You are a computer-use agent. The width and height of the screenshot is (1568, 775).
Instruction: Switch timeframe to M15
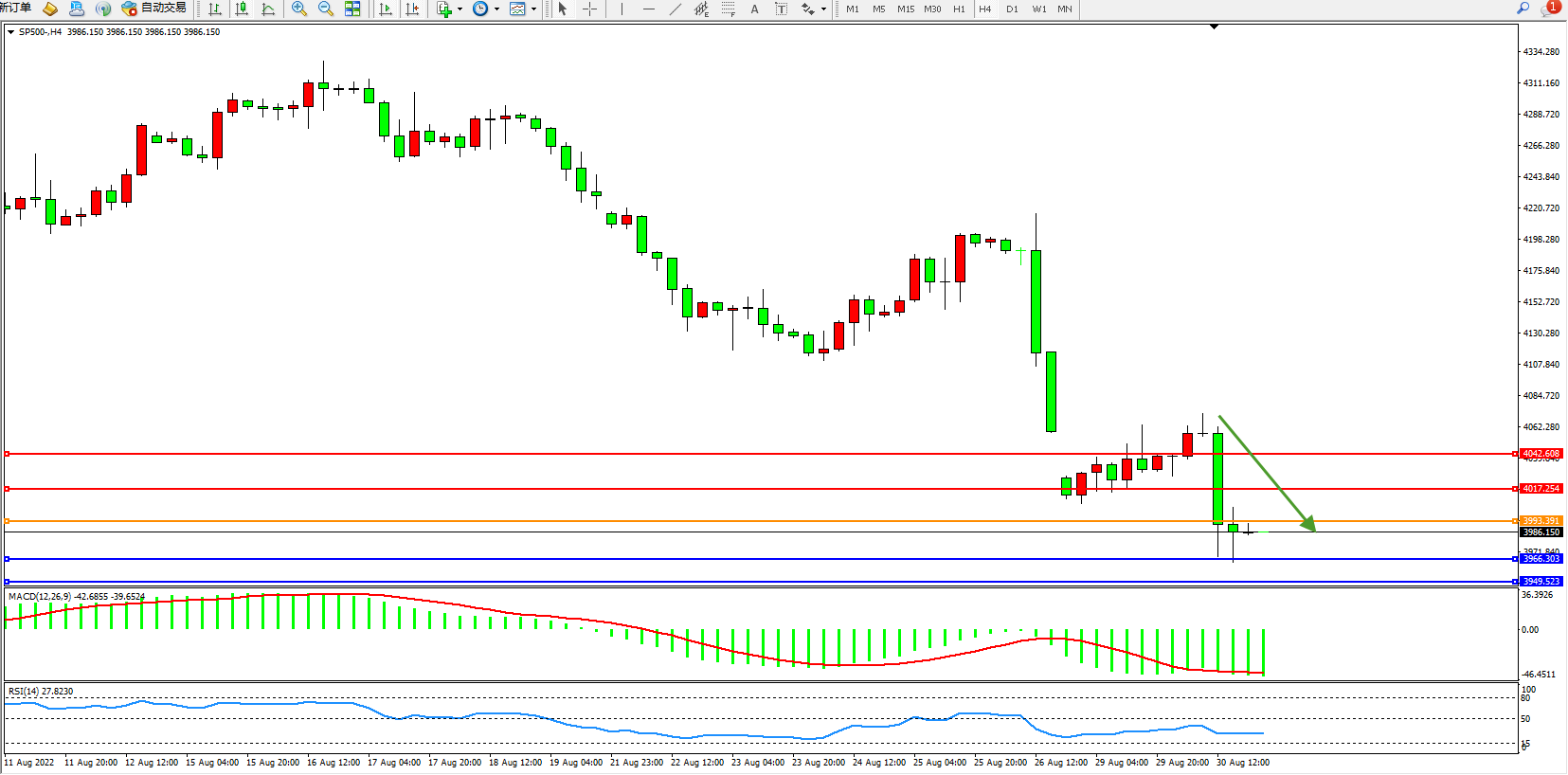pos(906,9)
